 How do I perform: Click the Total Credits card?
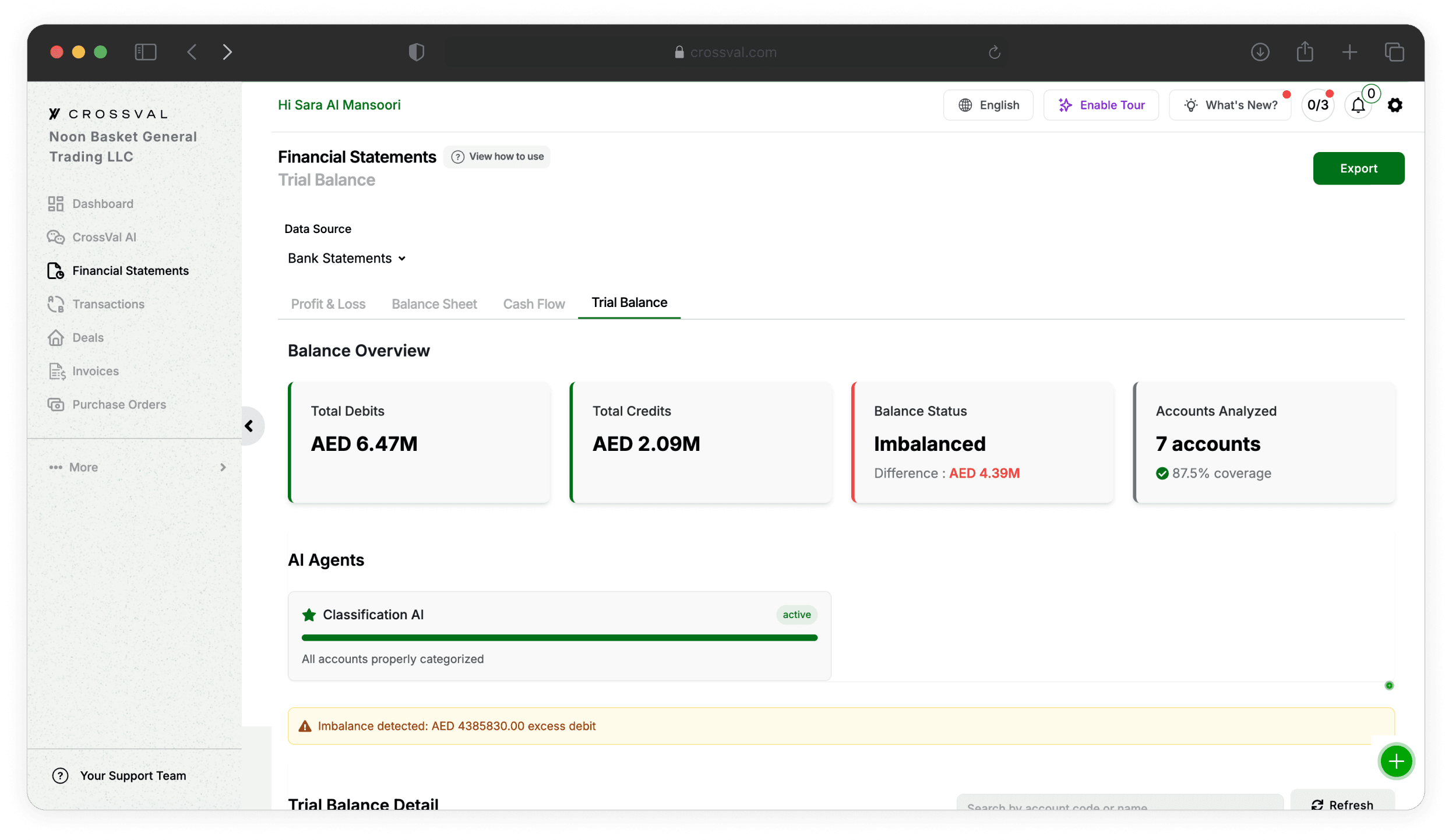pyautogui.click(x=700, y=443)
